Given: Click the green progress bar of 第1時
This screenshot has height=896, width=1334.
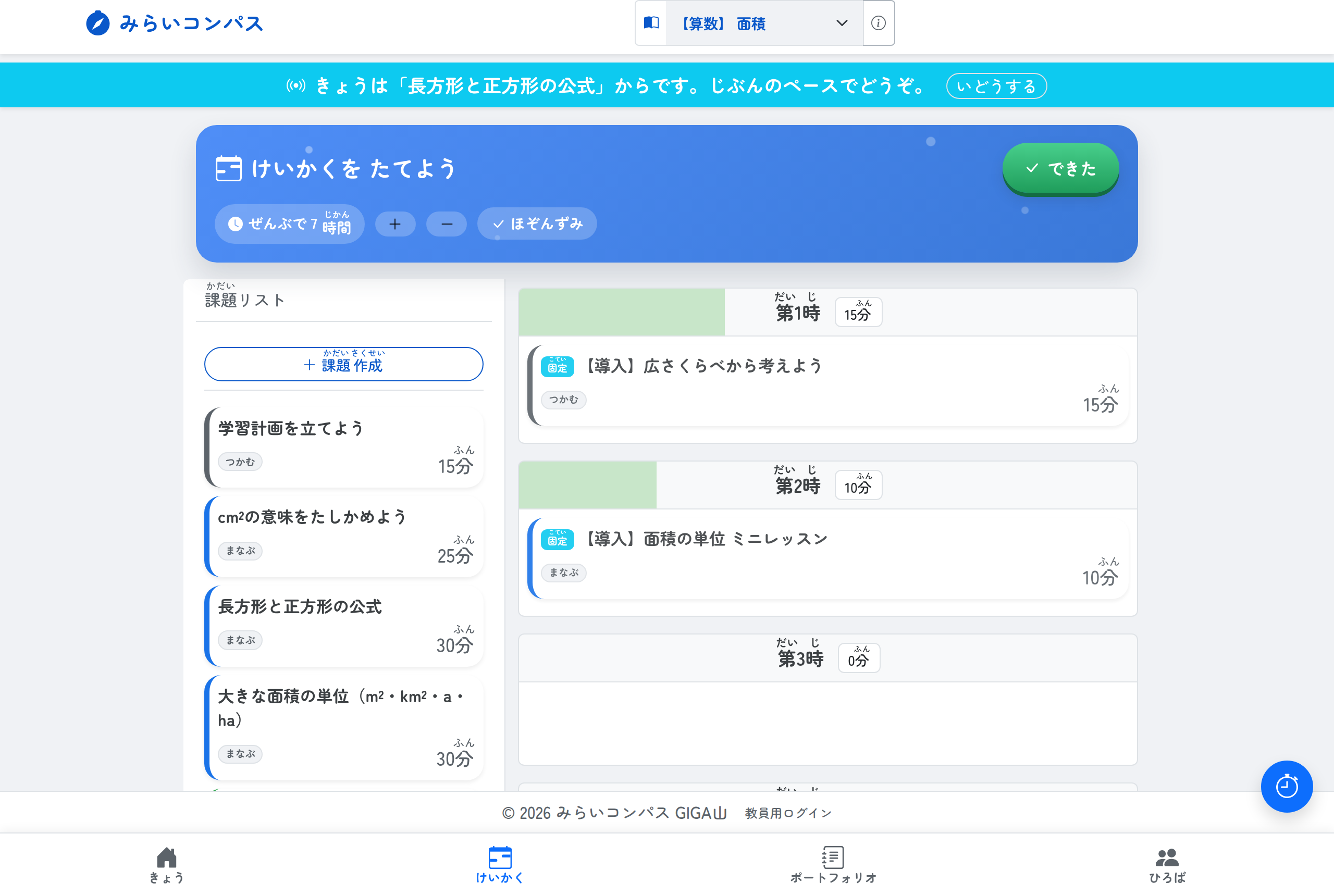Looking at the screenshot, I should 622,312.
